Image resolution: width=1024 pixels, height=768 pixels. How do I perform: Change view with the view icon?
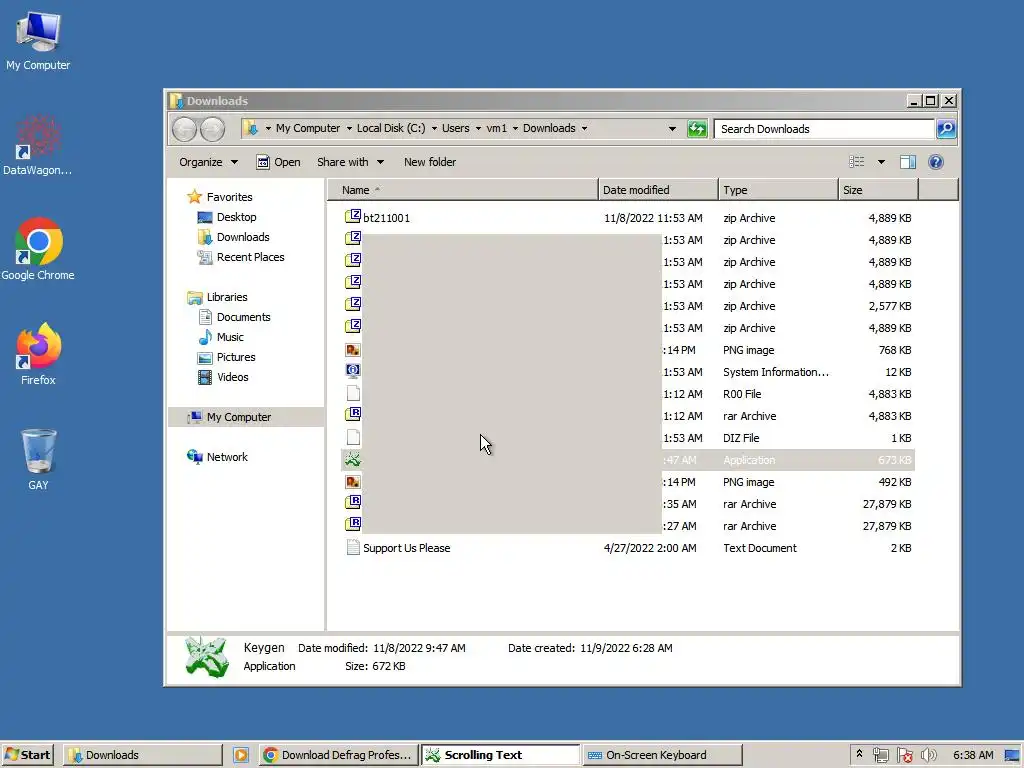[856, 162]
